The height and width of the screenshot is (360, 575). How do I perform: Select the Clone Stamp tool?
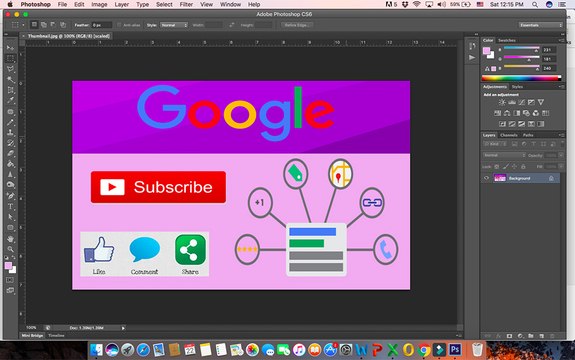10,133
